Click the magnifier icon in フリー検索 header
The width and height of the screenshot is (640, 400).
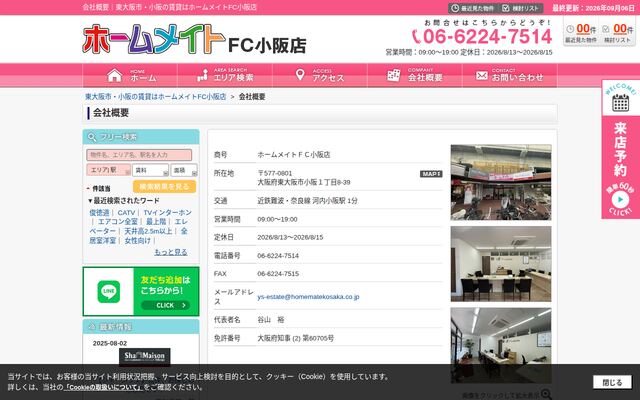[92, 137]
